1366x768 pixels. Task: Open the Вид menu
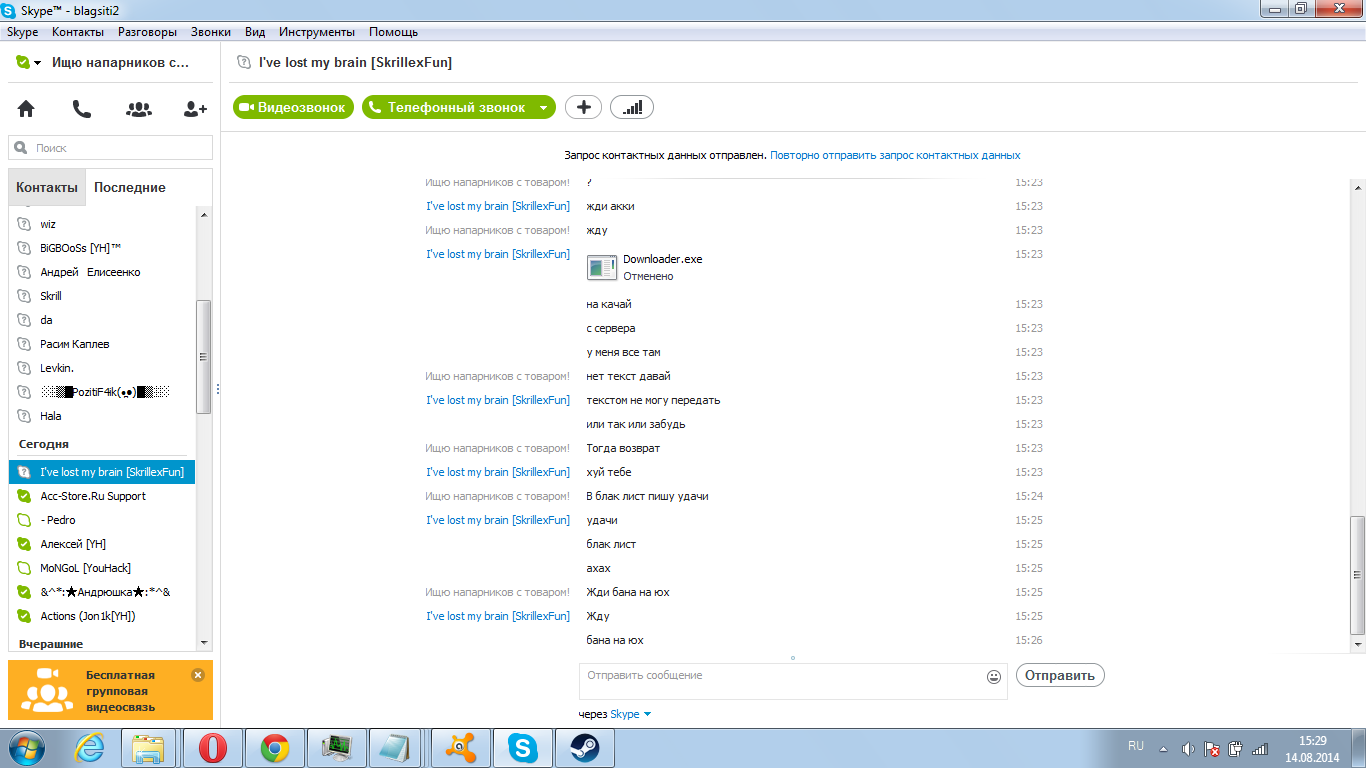tap(255, 32)
